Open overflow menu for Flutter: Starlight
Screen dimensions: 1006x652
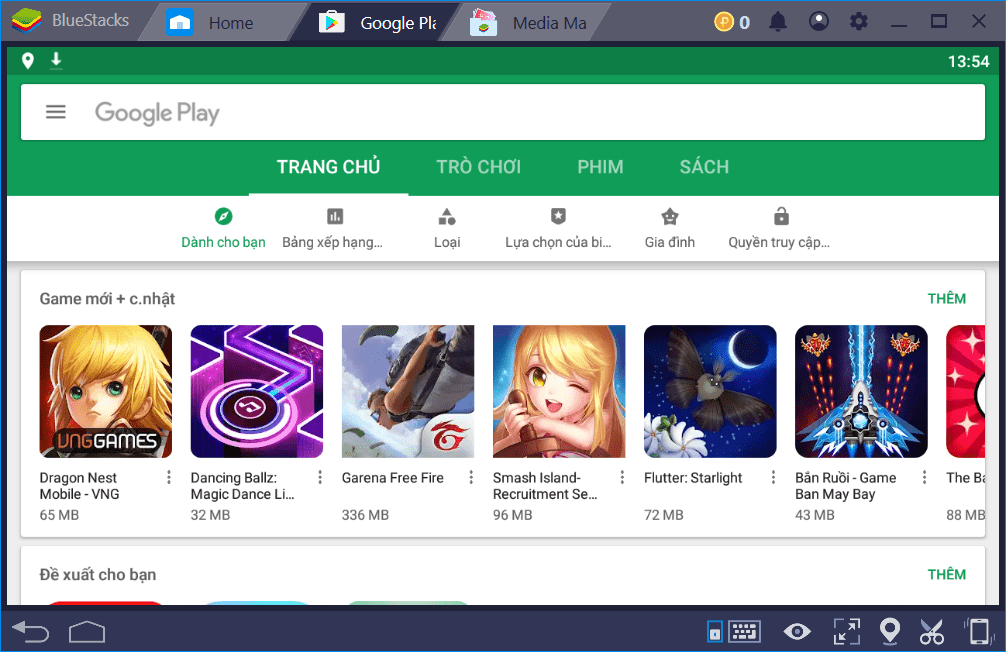(773, 477)
